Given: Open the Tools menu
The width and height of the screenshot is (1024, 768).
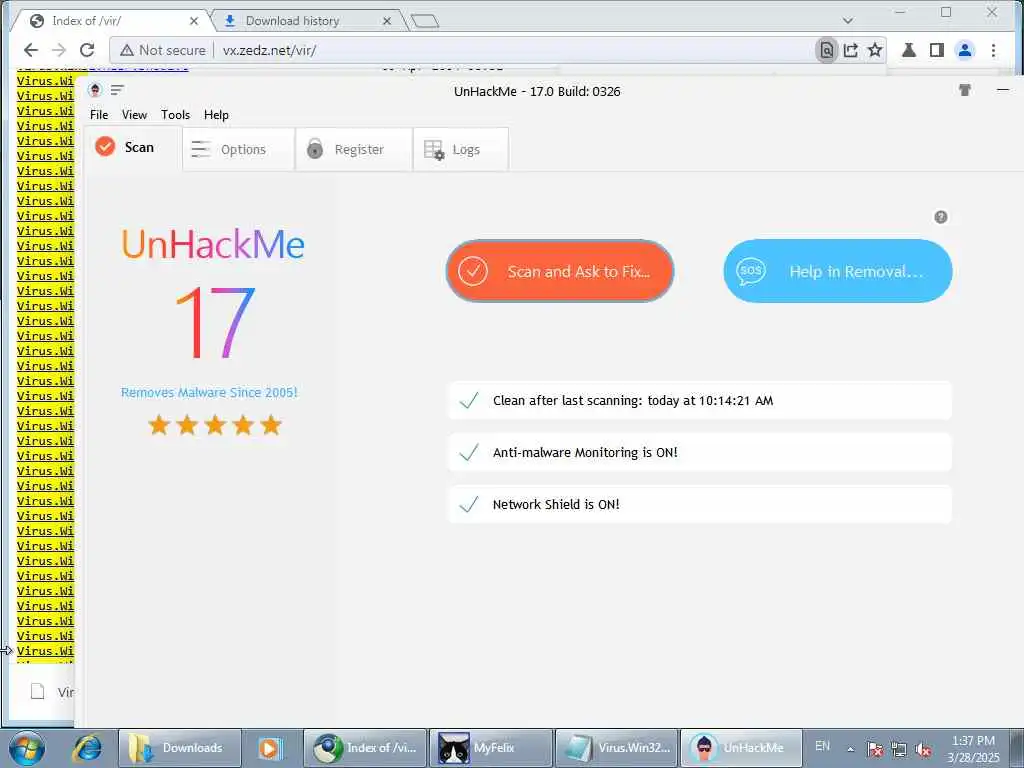Looking at the screenshot, I should click(x=176, y=115).
